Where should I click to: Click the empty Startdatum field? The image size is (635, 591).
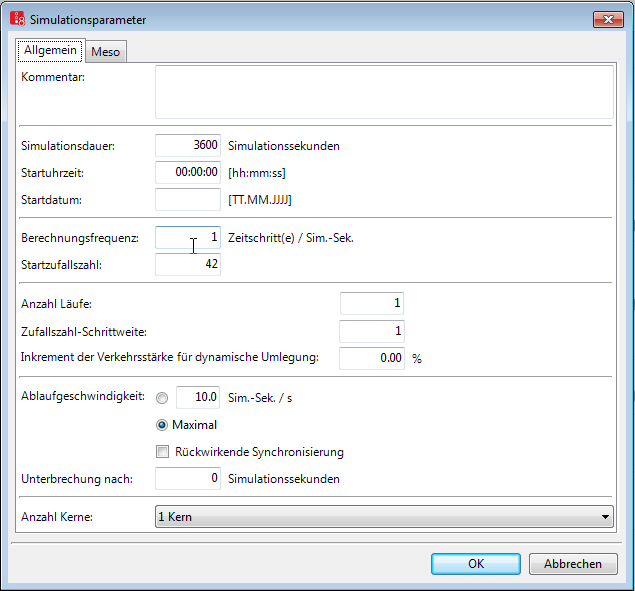point(188,199)
